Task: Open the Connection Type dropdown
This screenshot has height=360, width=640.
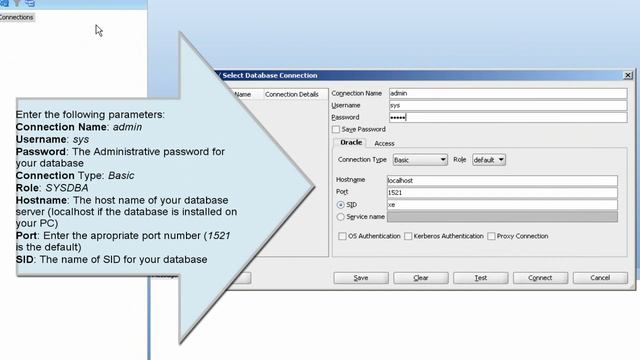Action: pos(420,160)
